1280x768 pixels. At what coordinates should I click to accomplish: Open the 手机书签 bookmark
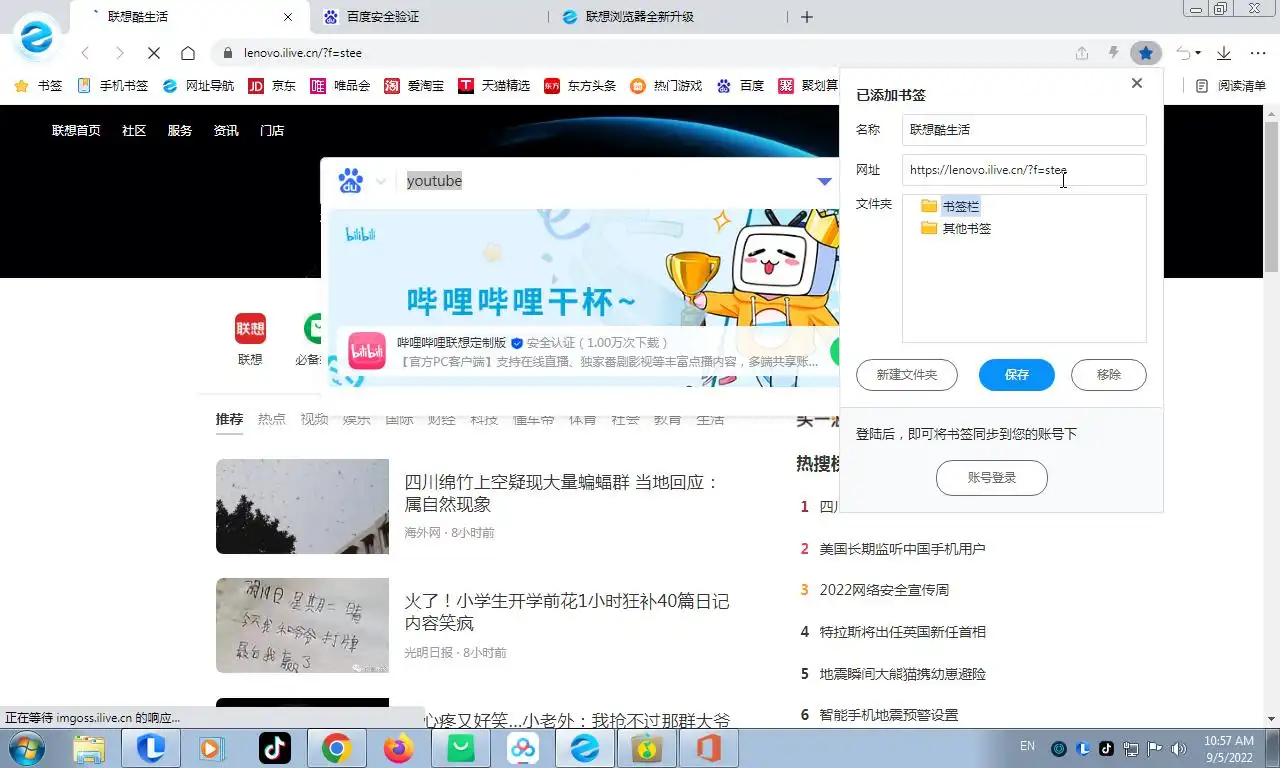pos(112,86)
